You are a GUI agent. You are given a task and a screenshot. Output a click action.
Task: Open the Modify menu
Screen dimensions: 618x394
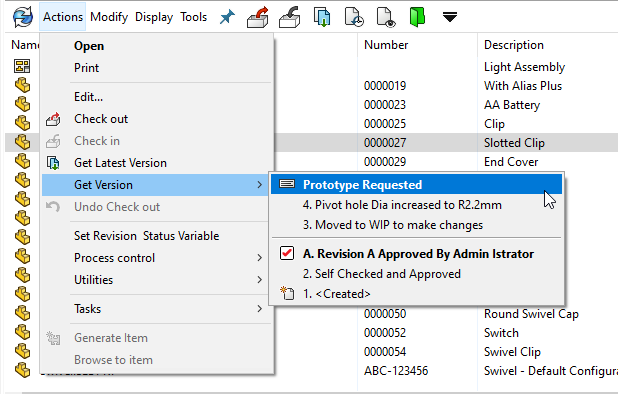[x=109, y=17]
